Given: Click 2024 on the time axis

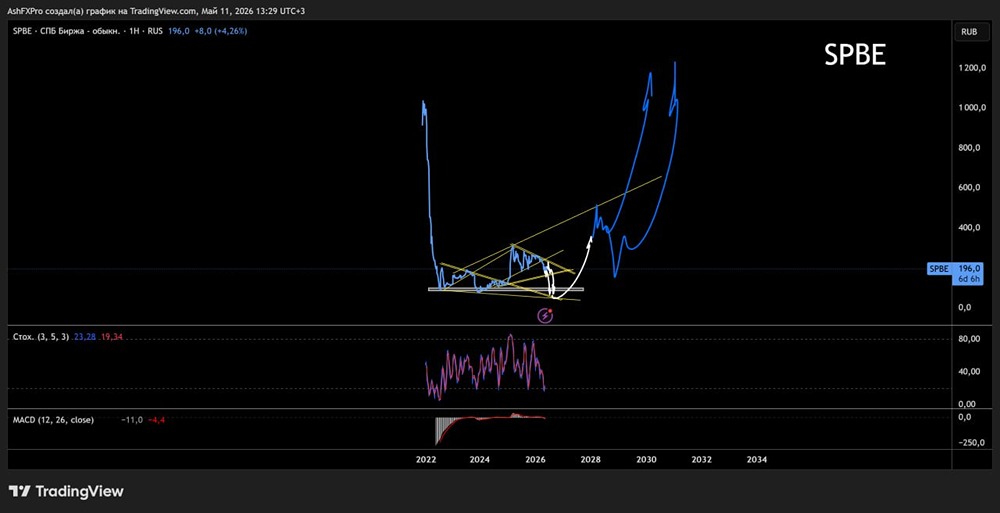Looking at the screenshot, I should (x=480, y=459).
